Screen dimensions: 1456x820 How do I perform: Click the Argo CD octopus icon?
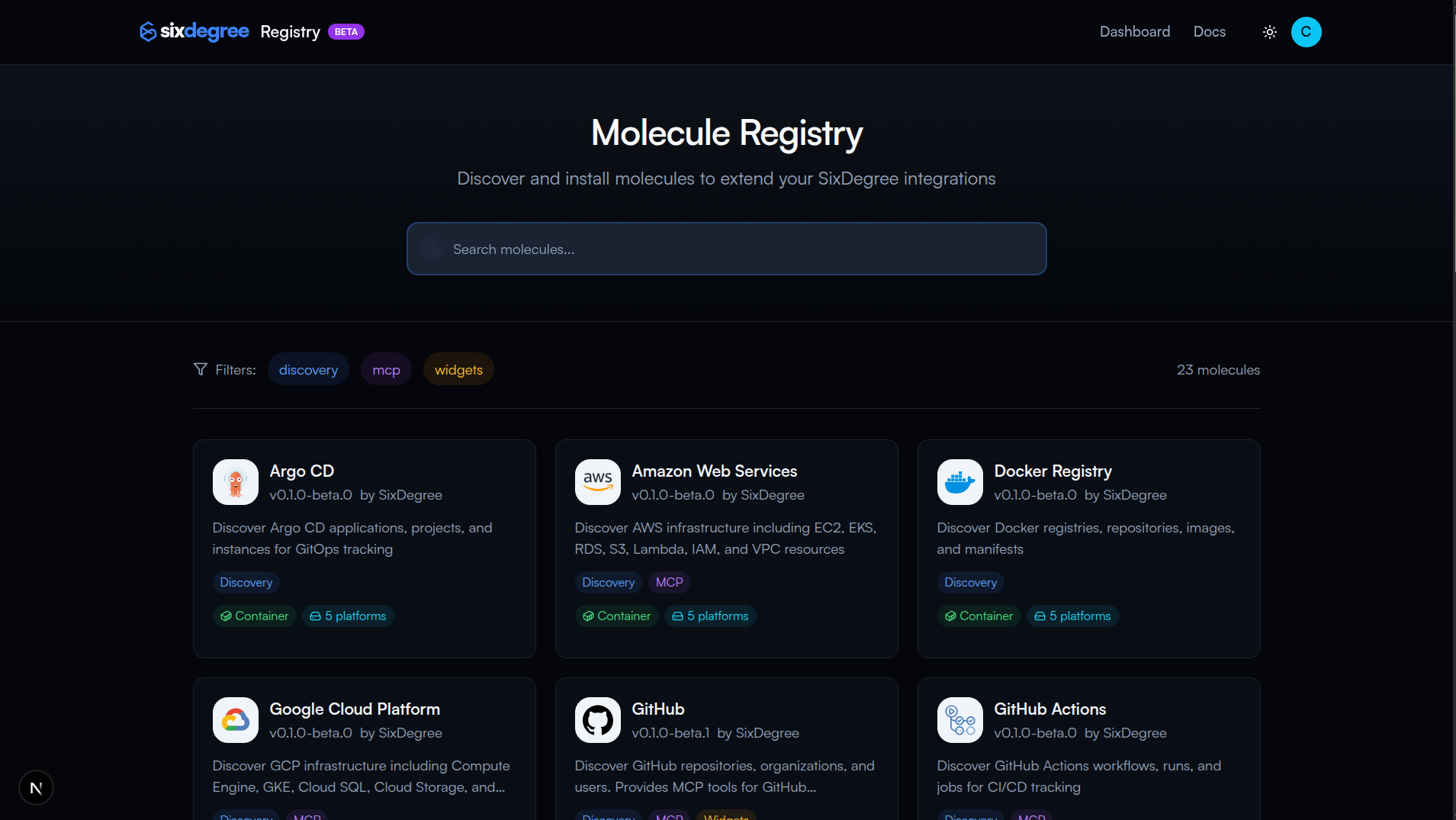click(235, 481)
